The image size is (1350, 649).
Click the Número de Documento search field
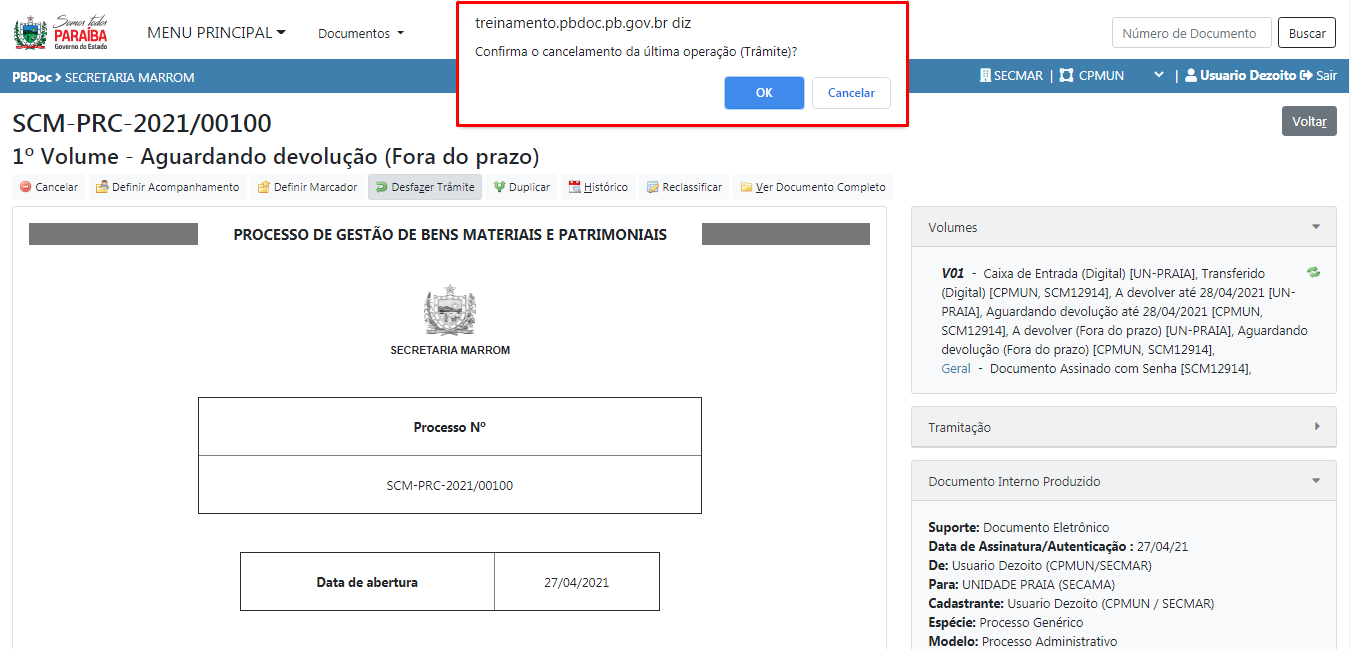1191,33
